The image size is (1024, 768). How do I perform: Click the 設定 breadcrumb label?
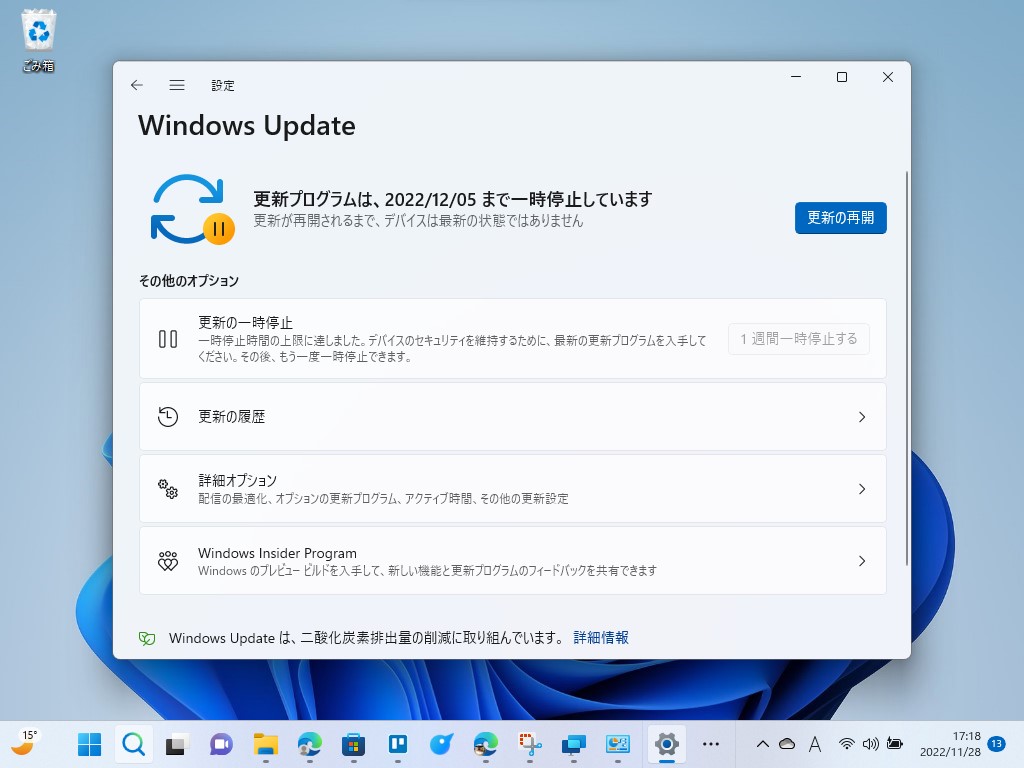[223, 86]
